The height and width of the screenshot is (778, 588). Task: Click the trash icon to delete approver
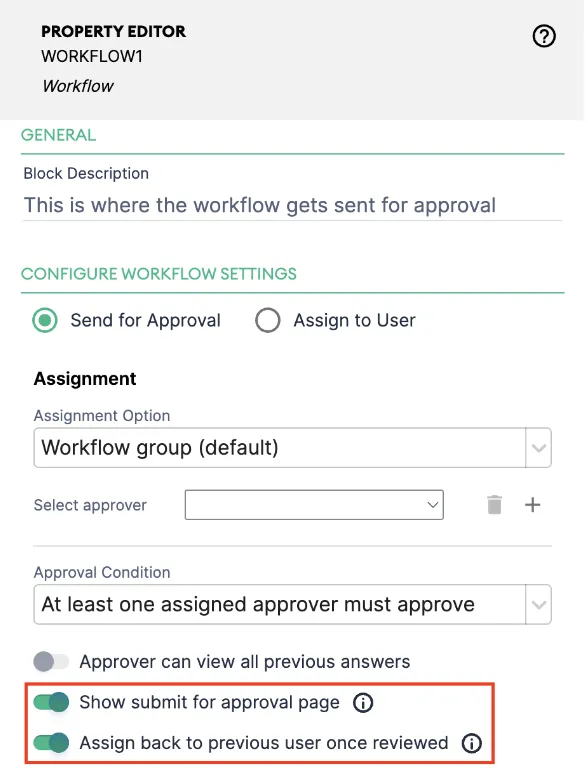494,505
